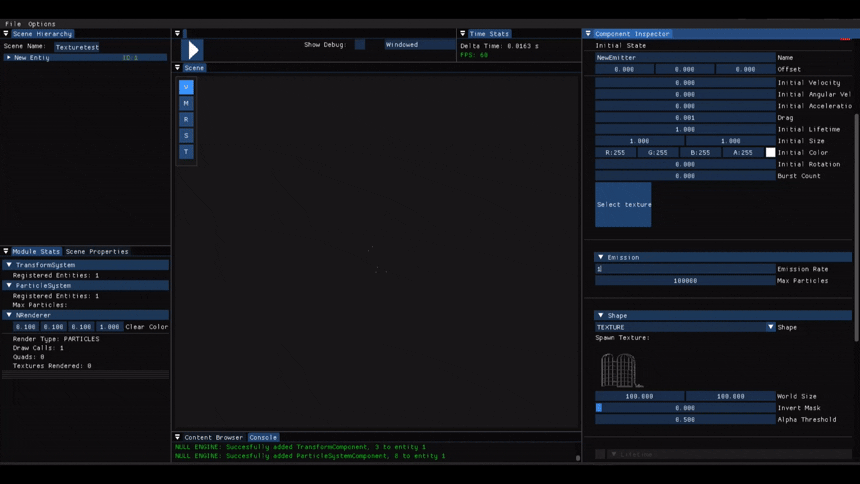Viewport: 860px width, 484px height.
Task: Open the Shape TEXTURE dropdown
Action: [686, 327]
